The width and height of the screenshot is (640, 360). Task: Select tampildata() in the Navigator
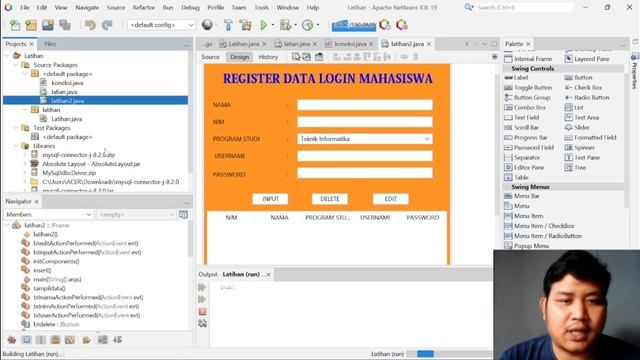49,289
